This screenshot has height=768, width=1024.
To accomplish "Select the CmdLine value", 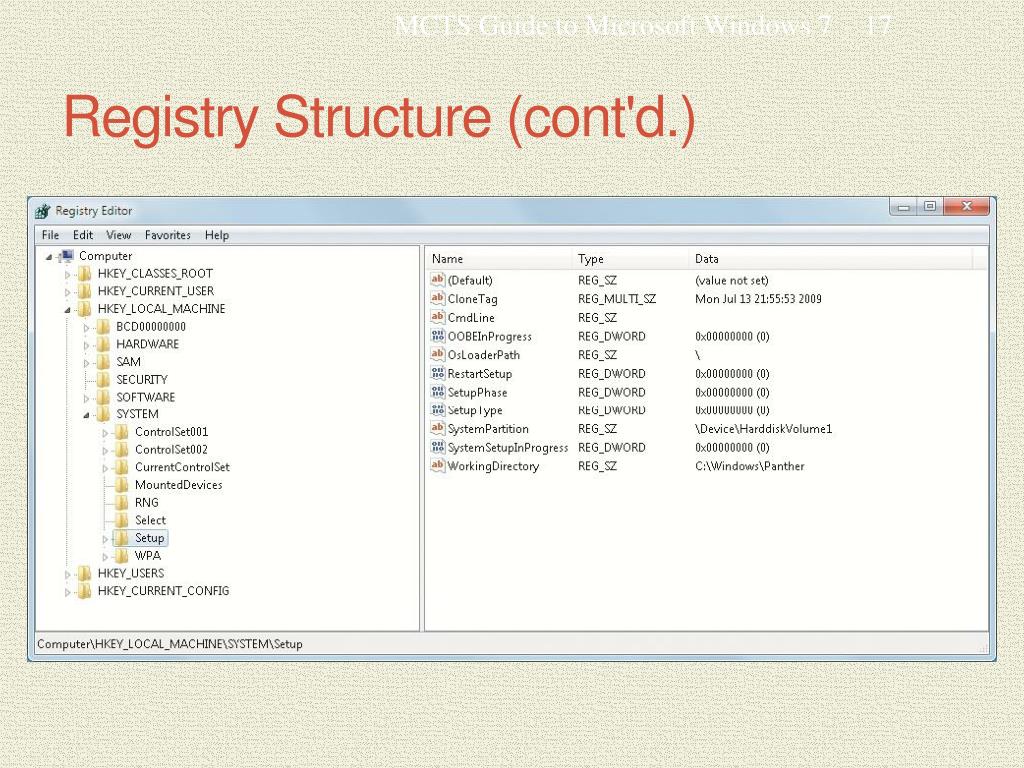I will pos(471,317).
